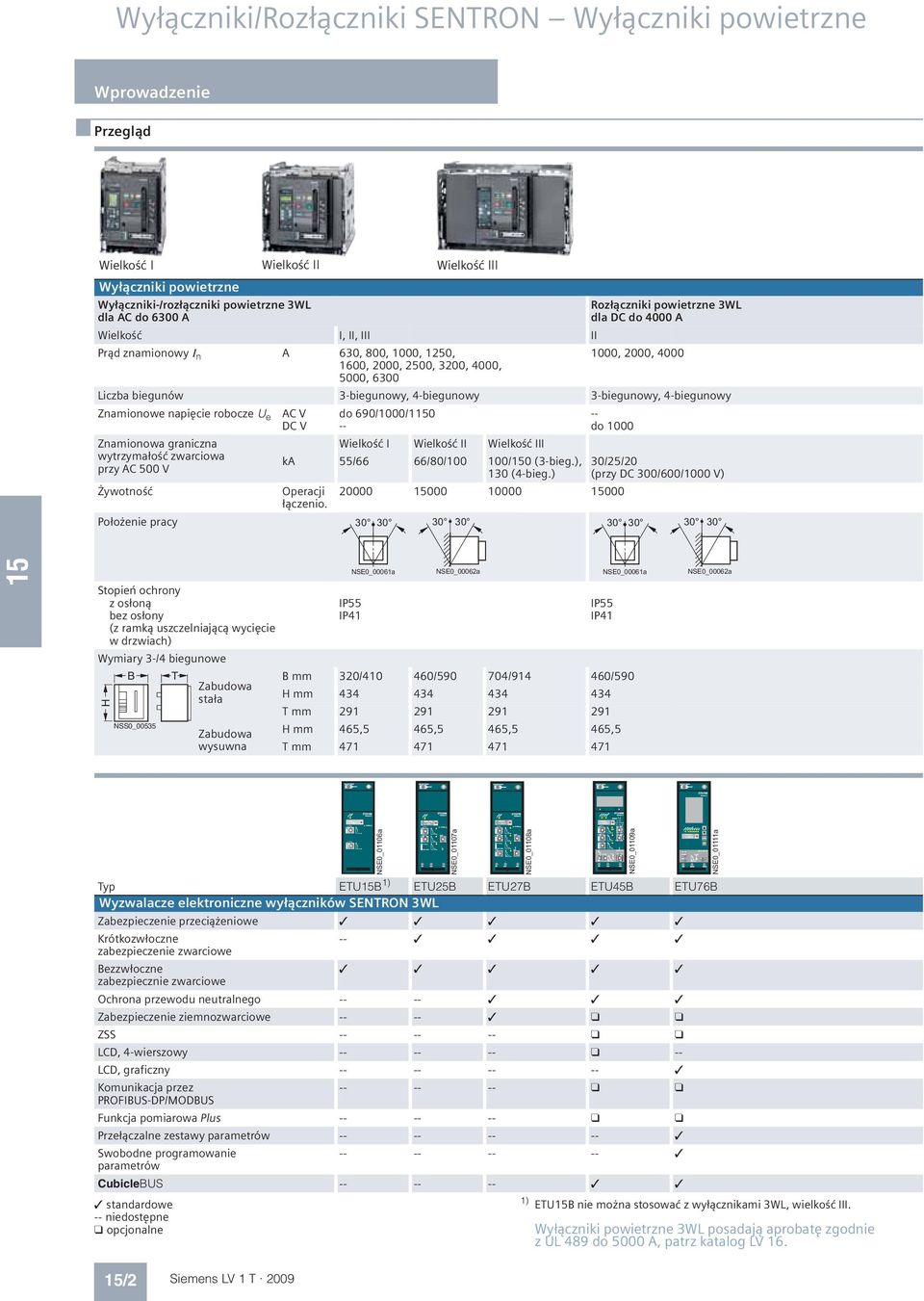Viewport: 924px width, 1301px height.
Task: Click the Żywotność row label
Action: click(125, 491)
